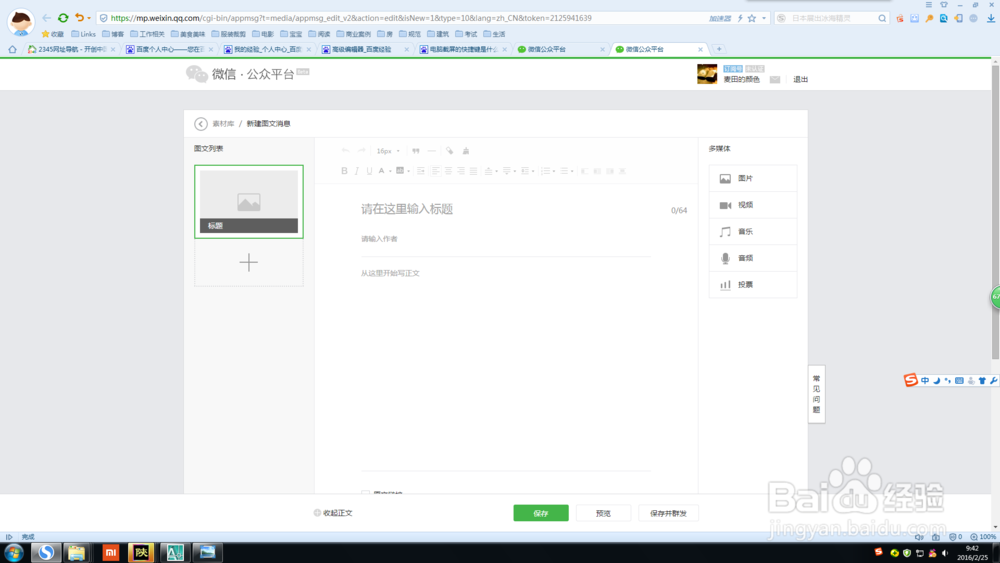
Task: Switch to the 我的经验_个人中心 browser tab
Action: coord(266,49)
